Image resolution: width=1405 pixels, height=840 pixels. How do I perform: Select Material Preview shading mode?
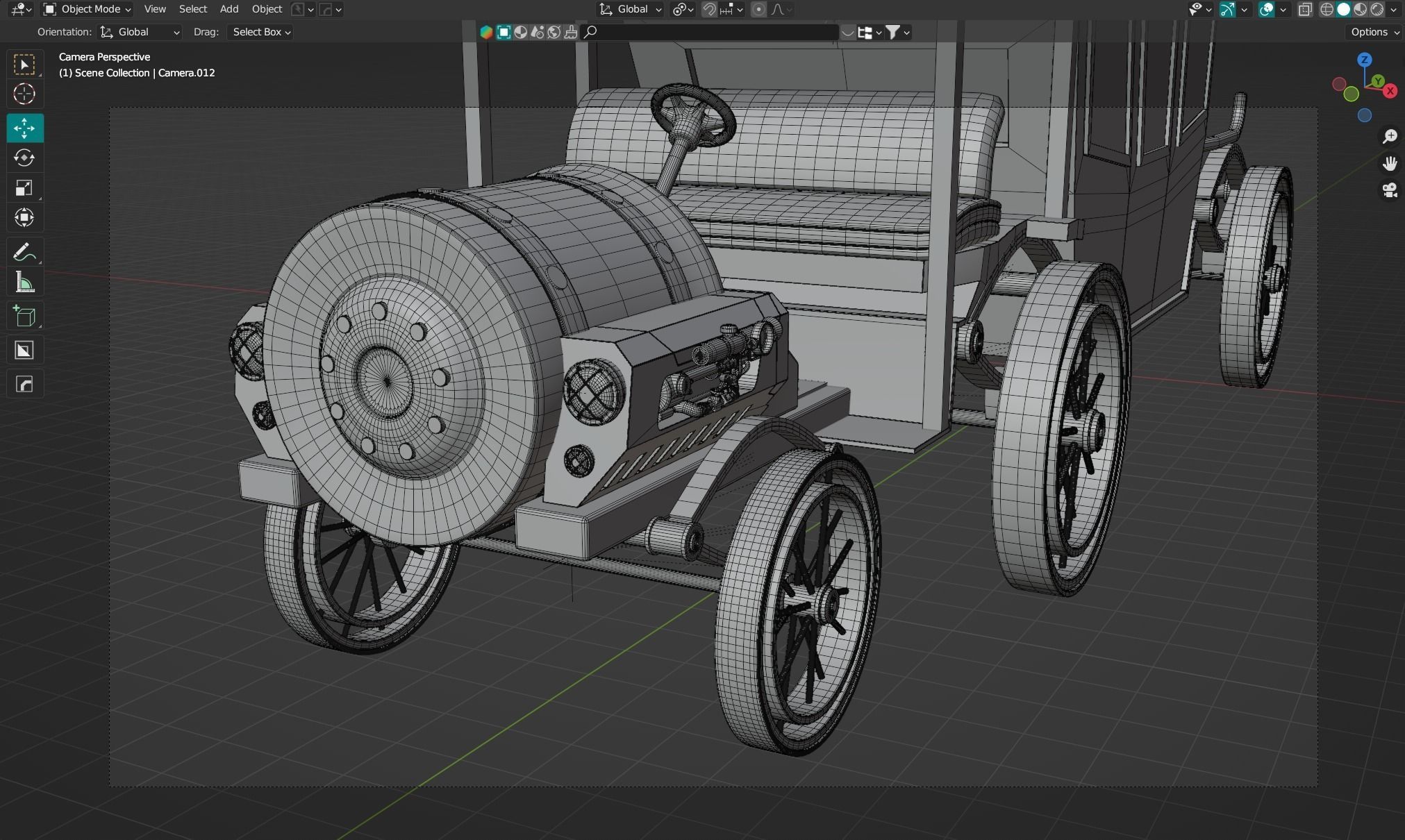1358,9
